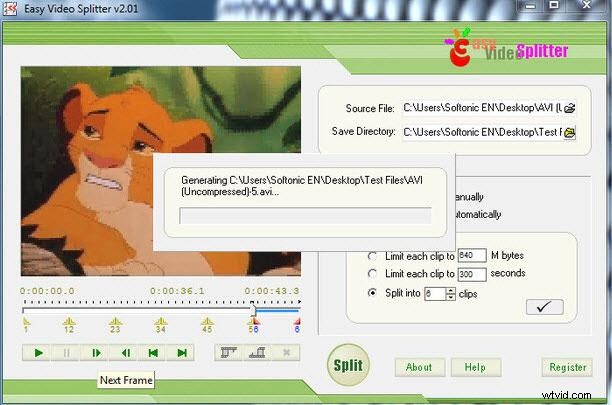Click split marker 23 on the timeline

pos(115,325)
